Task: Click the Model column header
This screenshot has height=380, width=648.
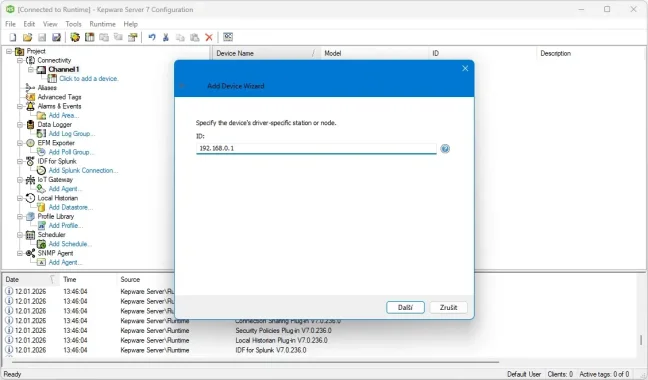Action: 374,53
